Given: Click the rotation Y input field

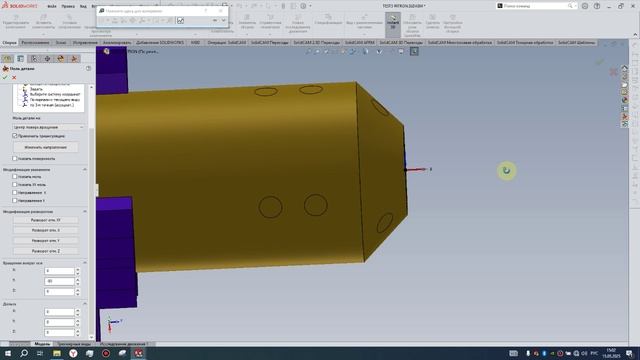Looking at the screenshot, I should point(59,281).
